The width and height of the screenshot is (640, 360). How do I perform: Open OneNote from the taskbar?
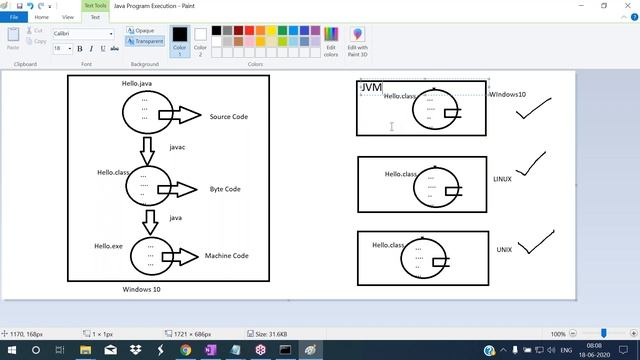[x=211, y=350]
